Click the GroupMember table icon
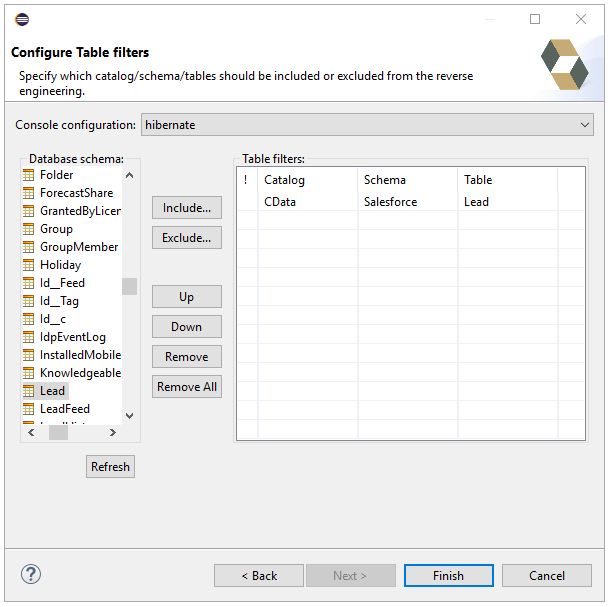The image size is (611, 607). pos(30,247)
